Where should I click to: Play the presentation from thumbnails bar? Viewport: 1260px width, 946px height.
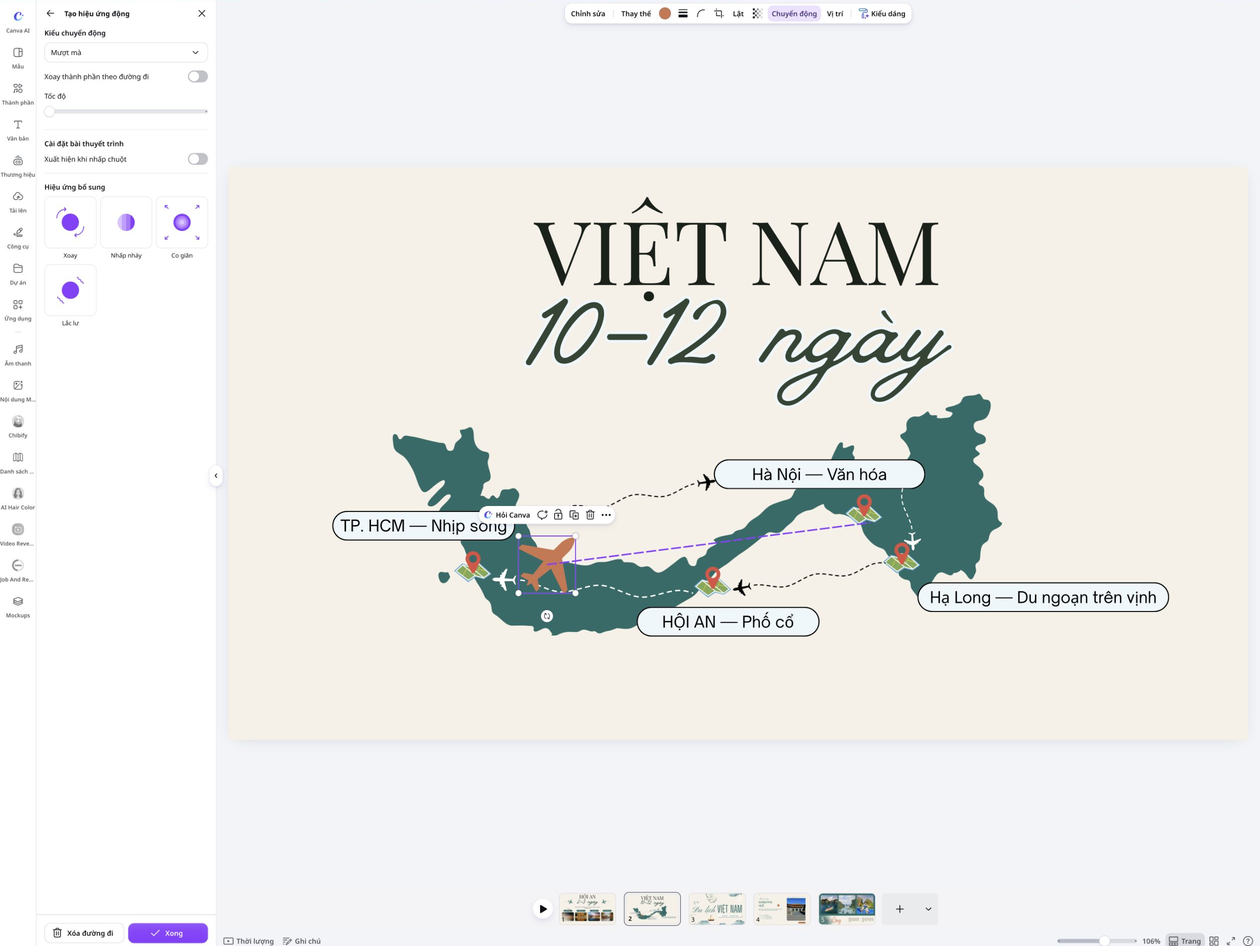pyautogui.click(x=542, y=909)
